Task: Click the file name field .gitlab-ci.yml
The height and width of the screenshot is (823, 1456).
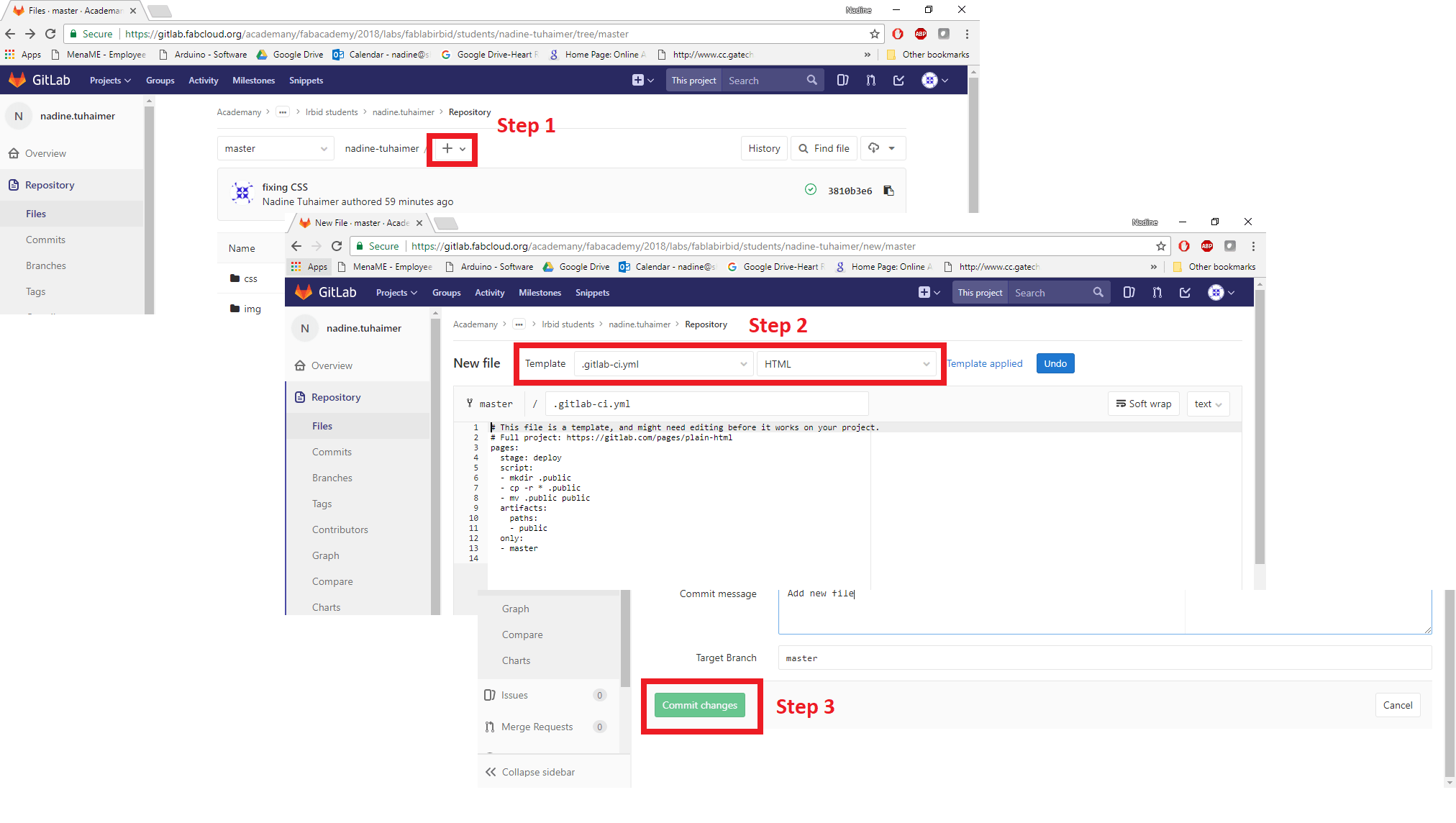Action: point(706,404)
